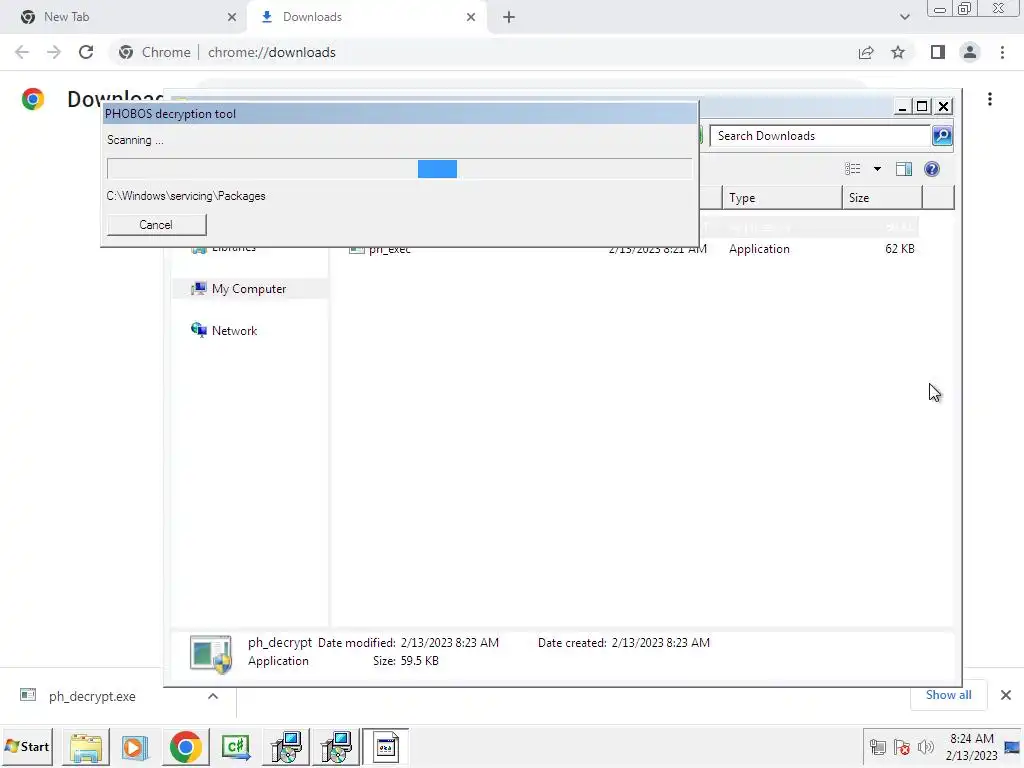Click the ph_decrypt details pane icon
The image size is (1024, 768).
(210, 653)
